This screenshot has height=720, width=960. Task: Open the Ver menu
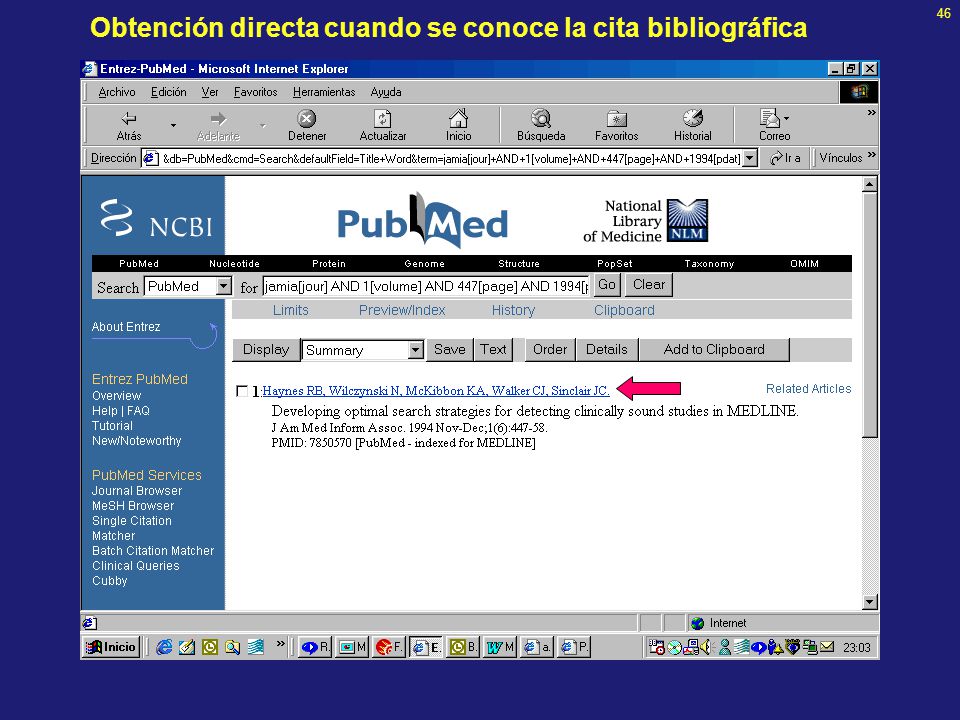210,92
